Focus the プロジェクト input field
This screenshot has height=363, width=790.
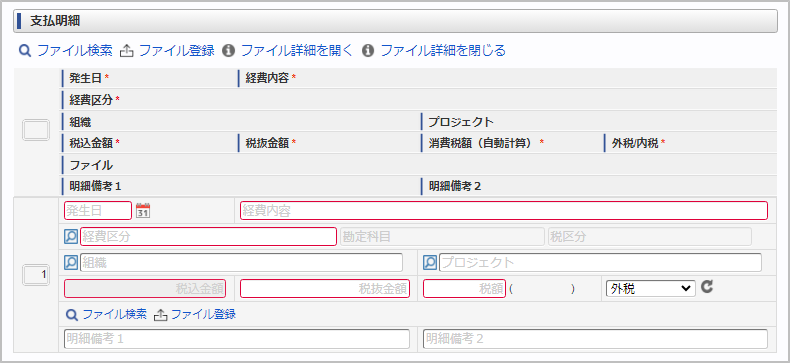(x=601, y=263)
